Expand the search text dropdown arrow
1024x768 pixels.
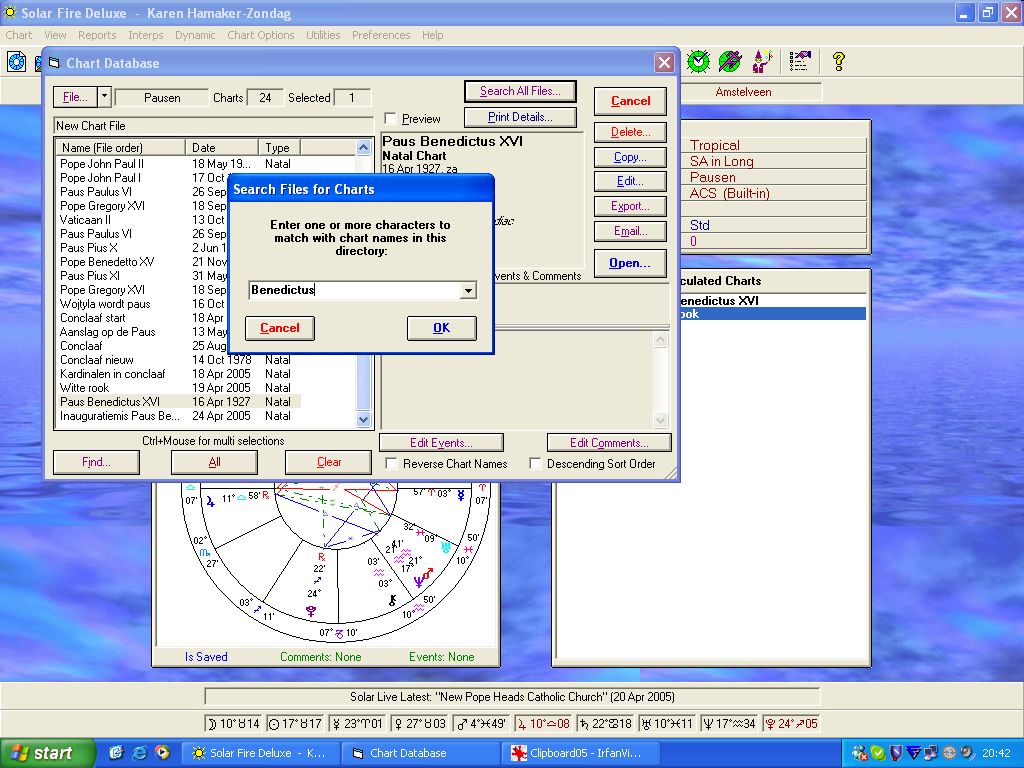point(467,291)
